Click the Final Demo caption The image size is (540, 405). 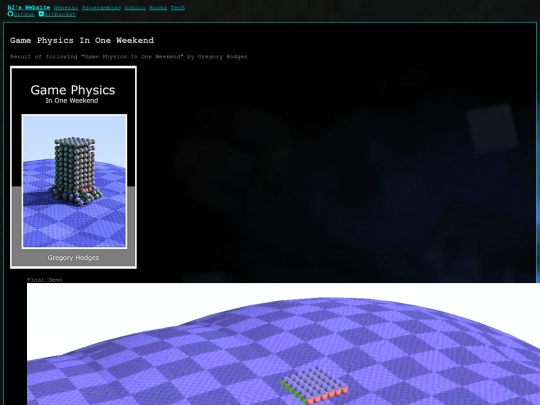[44, 280]
